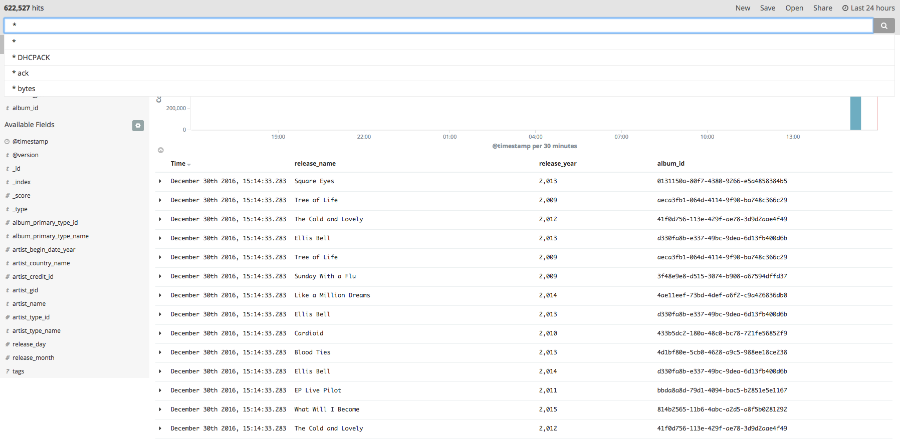Viewport: 900px width, 443px height.
Task: Expand the Square Eyes document row
Action: click(x=160, y=181)
